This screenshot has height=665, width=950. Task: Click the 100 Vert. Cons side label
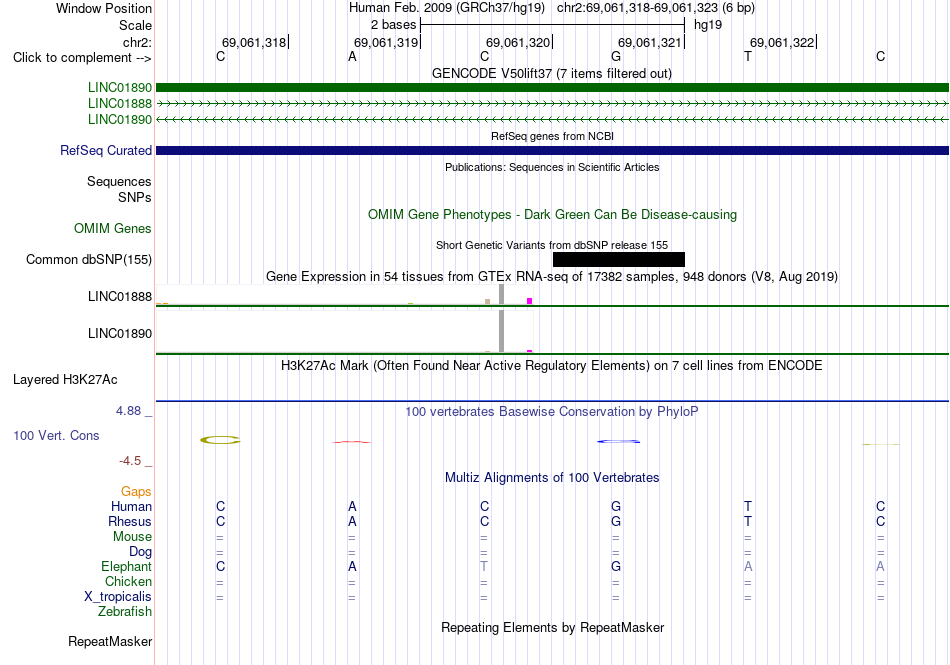pos(56,435)
